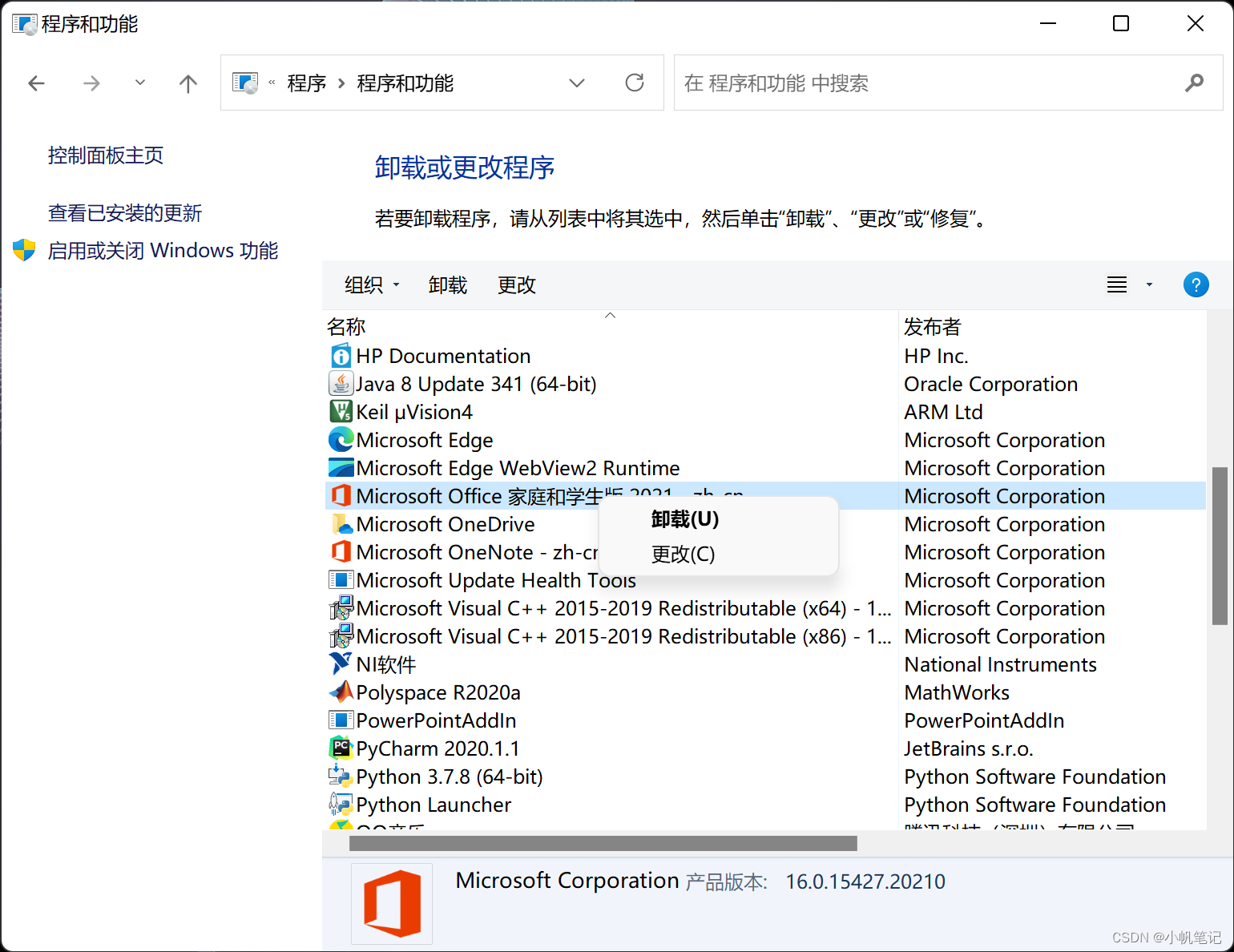Click the Python Launcher icon
The height and width of the screenshot is (952, 1234).
tap(341, 804)
